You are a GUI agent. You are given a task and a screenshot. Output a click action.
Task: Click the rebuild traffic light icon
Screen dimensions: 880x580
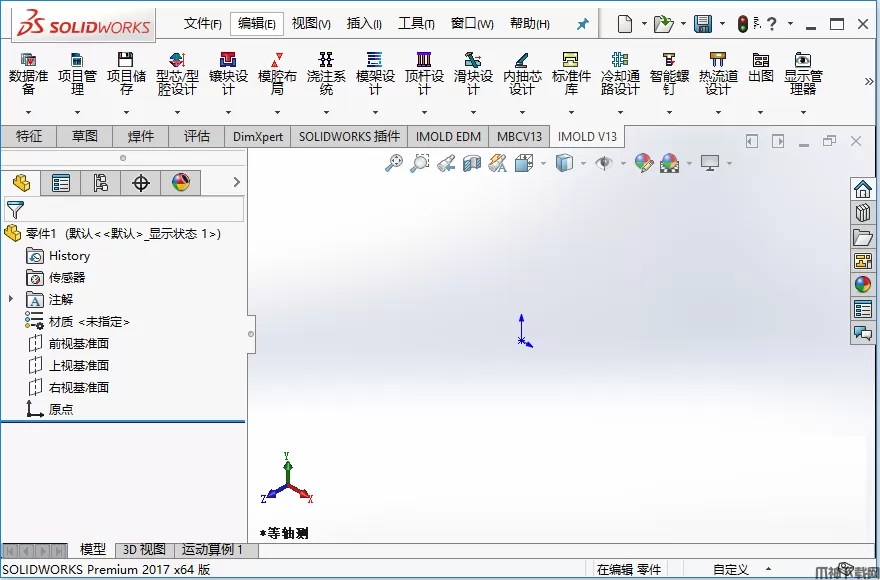click(743, 24)
